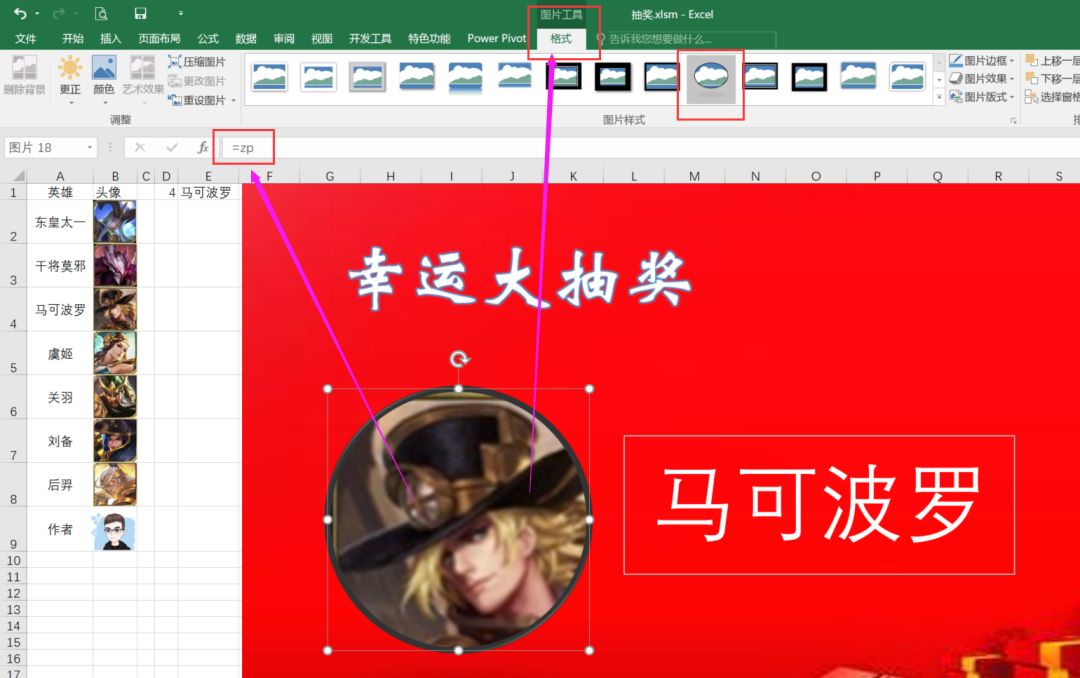Click the Save icon in Quick Access Toolbar
The width and height of the screenshot is (1080, 678).
[x=140, y=13]
